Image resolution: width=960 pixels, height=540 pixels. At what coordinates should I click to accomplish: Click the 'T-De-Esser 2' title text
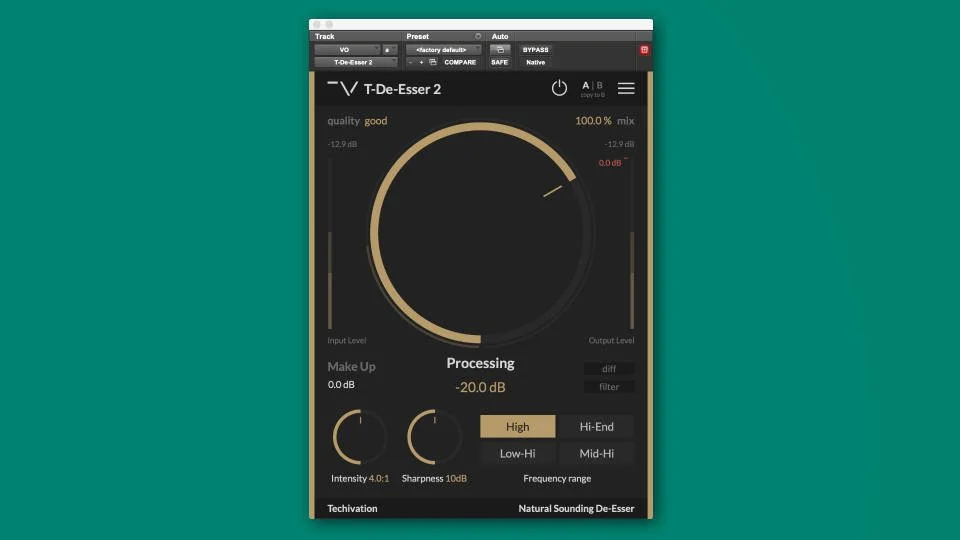tap(402, 89)
